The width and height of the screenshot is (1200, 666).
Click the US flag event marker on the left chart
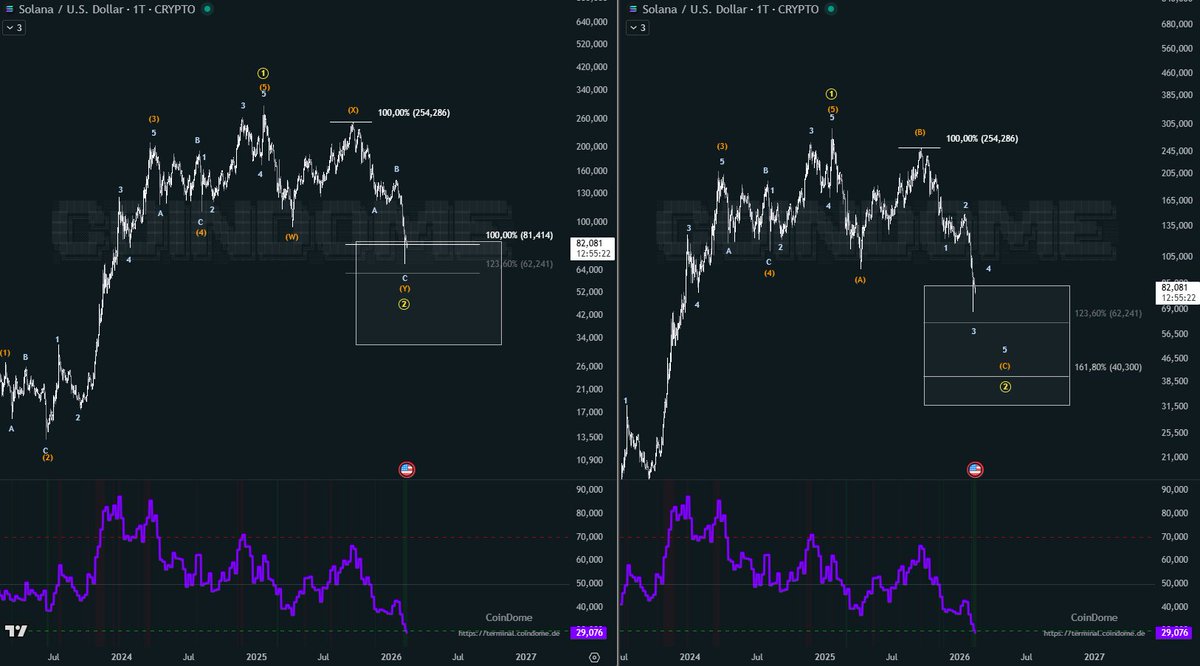pos(405,468)
